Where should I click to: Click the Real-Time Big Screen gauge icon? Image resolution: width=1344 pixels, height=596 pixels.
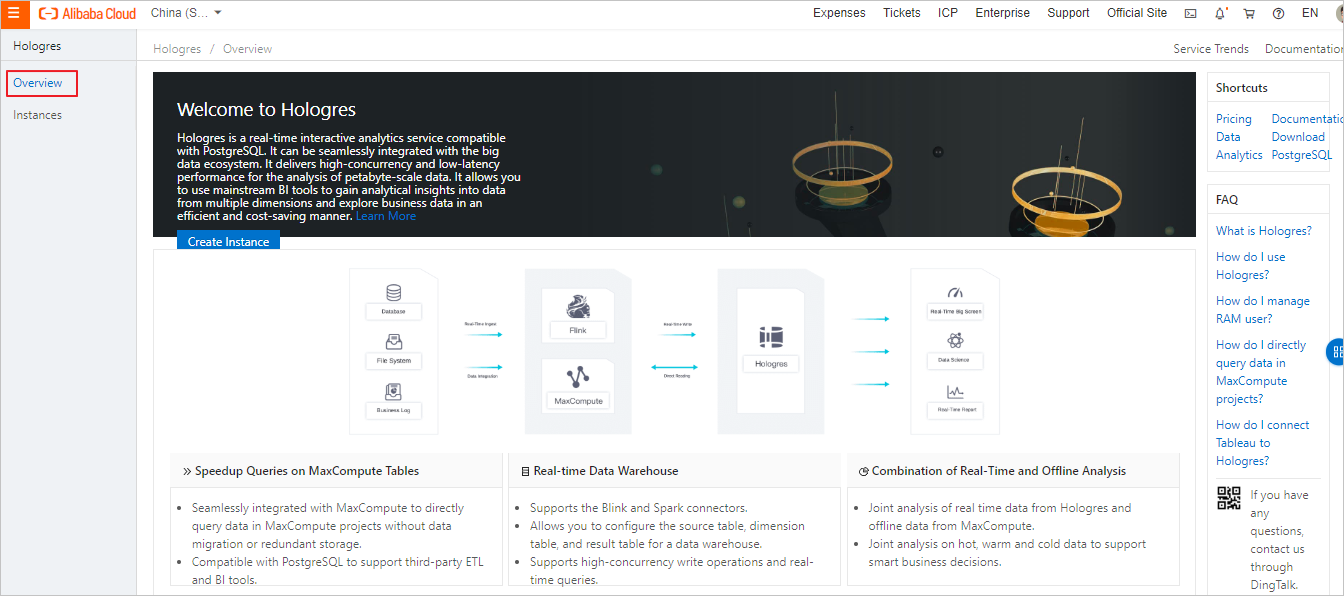[x=955, y=293]
